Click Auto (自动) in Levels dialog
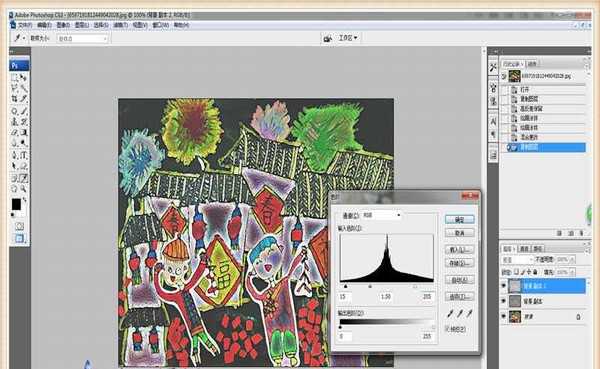600x369 pixels. click(460, 280)
